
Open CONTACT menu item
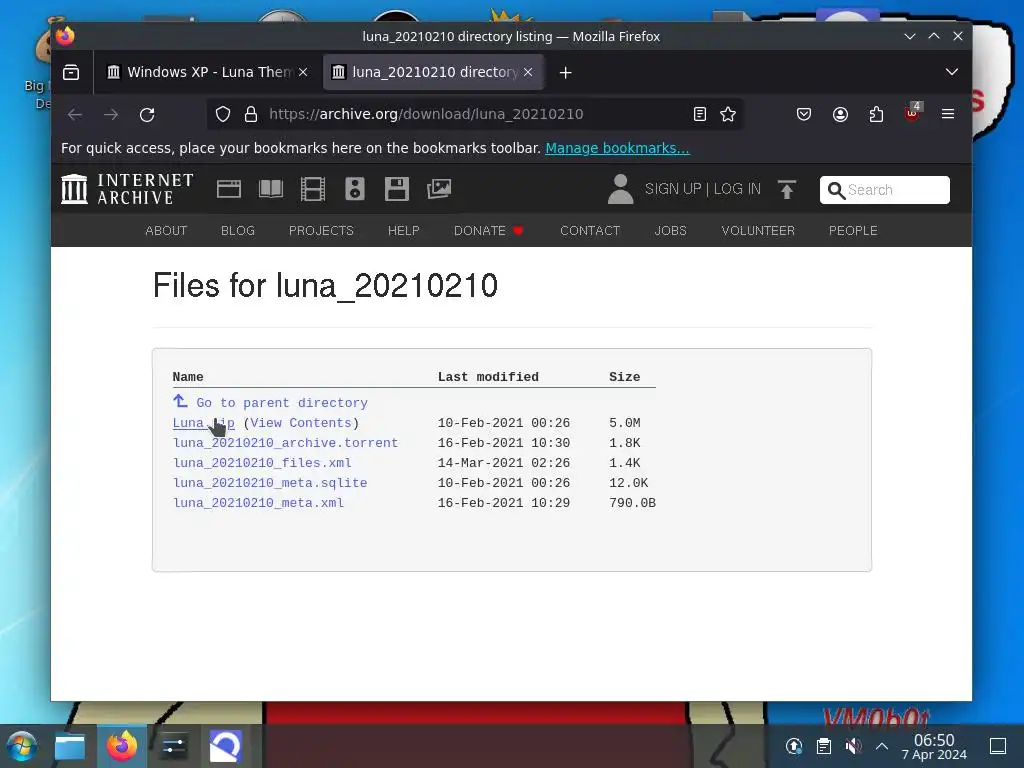pyautogui.click(x=590, y=231)
